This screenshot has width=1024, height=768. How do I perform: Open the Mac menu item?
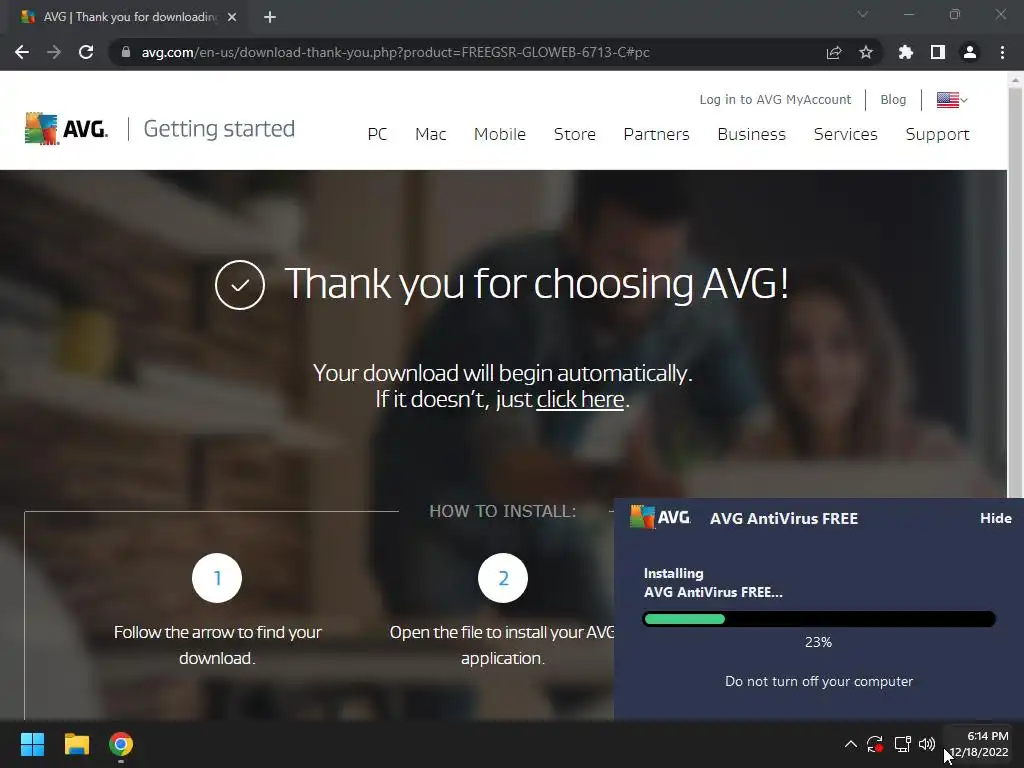pyautogui.click(x=430, y=134)
